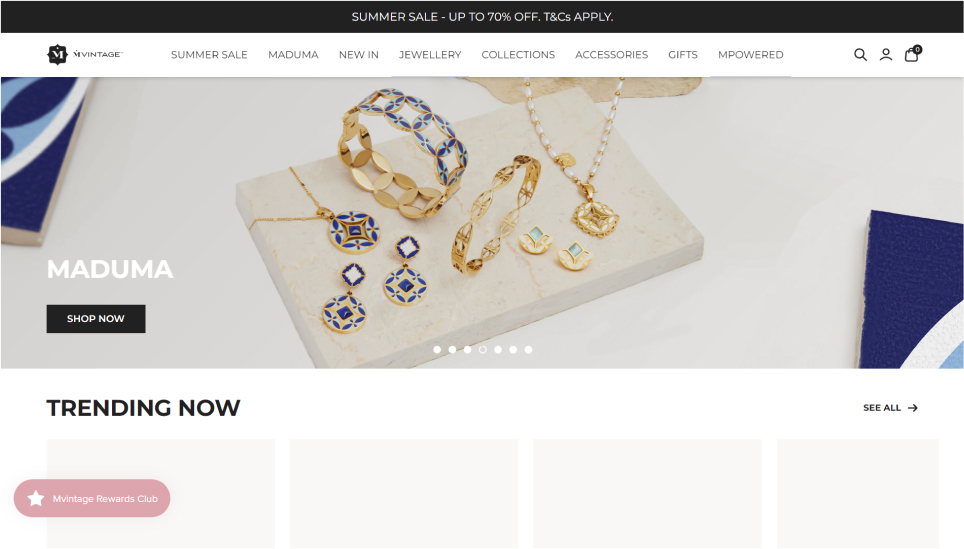Image resolution: width=964 pixels, height=549 pixels.
Task: Select the last carousel slide dot
Action: [x=528, y=349]
